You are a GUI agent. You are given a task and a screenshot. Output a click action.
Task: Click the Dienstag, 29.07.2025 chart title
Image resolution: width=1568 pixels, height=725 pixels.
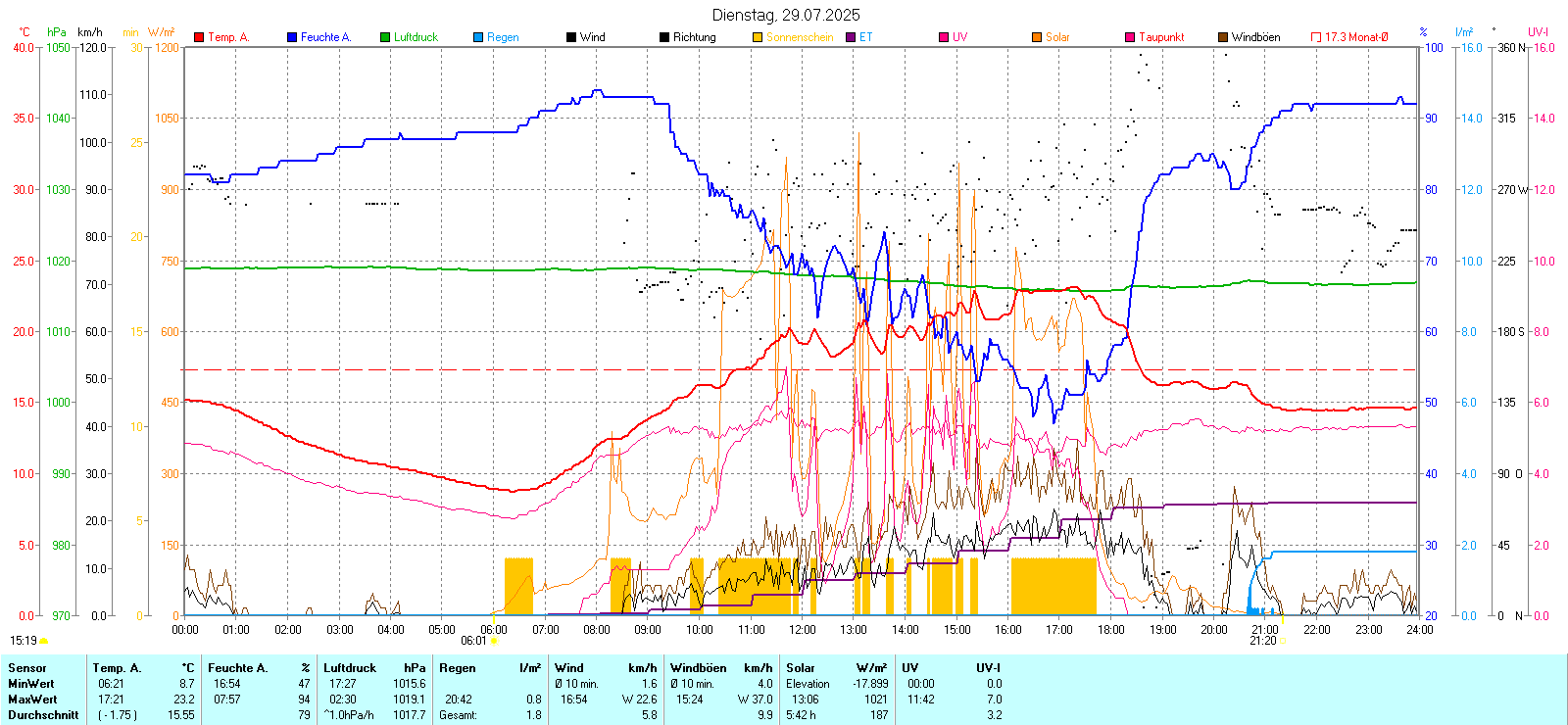click(785, 15)
